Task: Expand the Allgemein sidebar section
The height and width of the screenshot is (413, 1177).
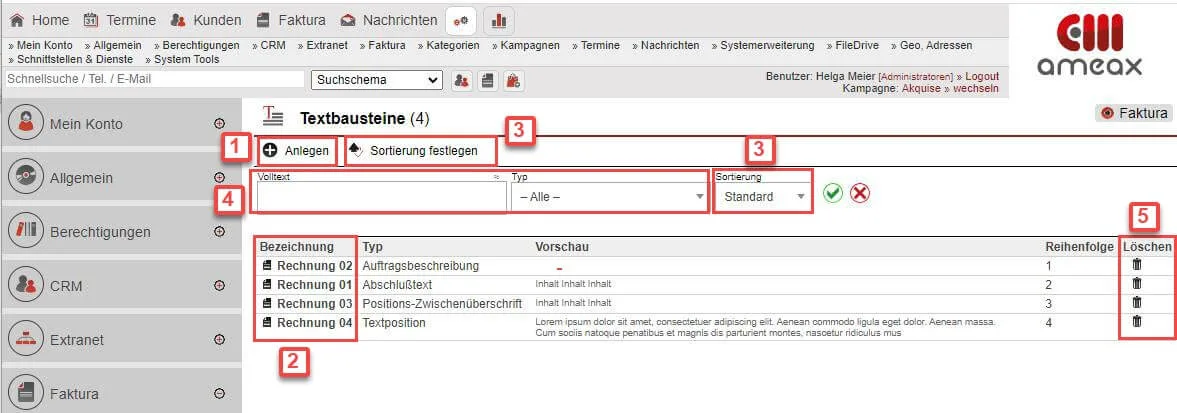Action: [219, 178]
